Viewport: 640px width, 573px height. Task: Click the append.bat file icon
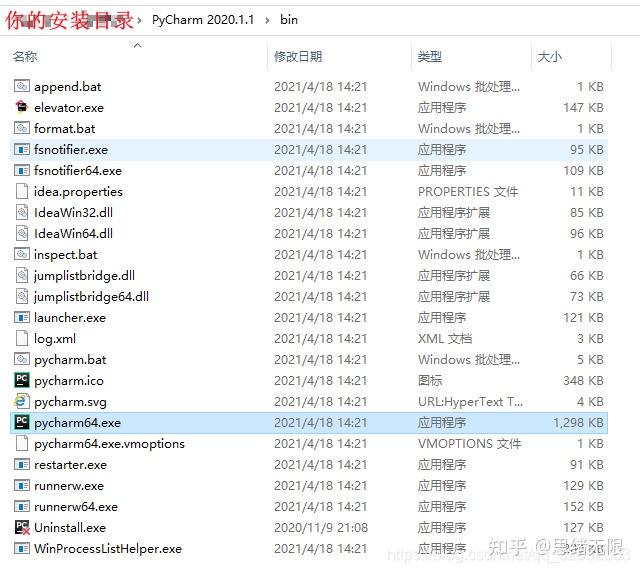click(x=22, y=86)
